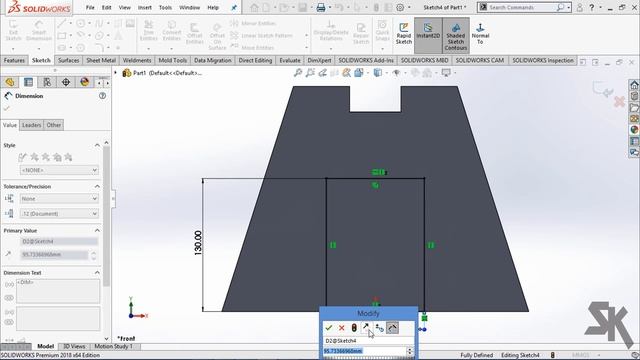Select the Smart Dimension tool
Screen dimensions: 640x360
tap(39, 31)
